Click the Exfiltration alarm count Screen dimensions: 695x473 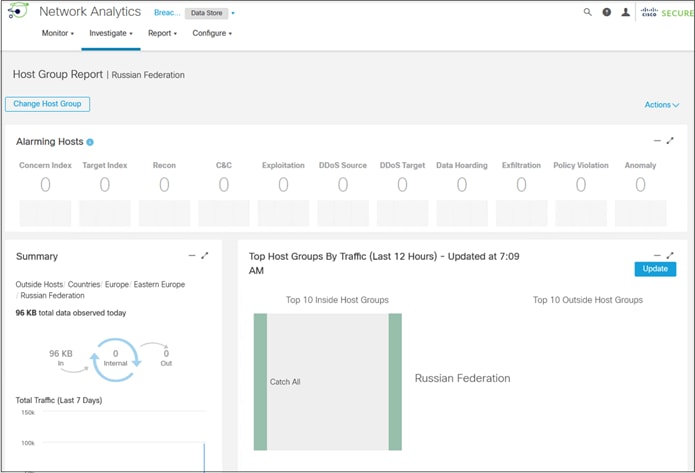521,184
